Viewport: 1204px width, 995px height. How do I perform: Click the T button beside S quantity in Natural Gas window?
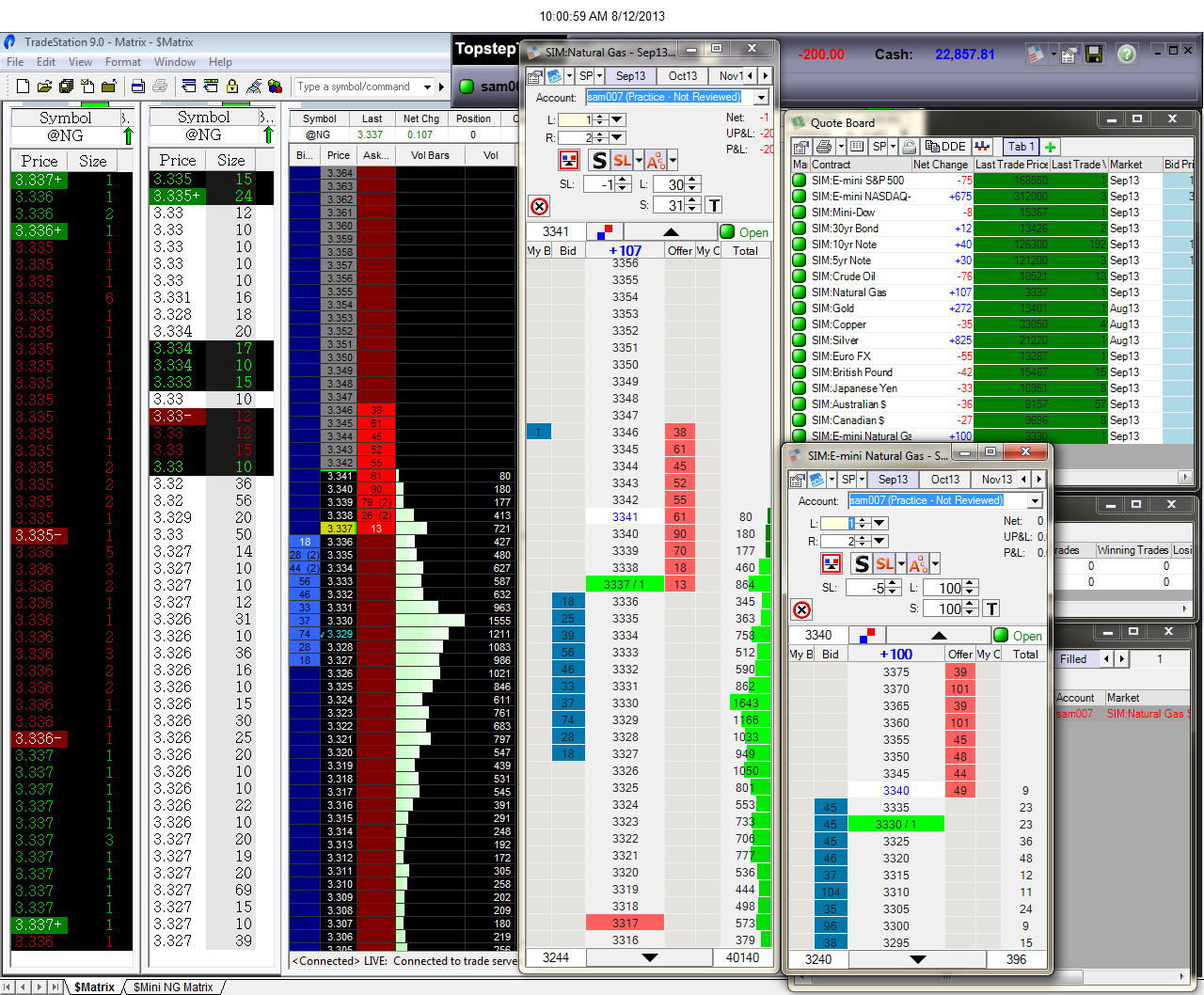[714, 205]
